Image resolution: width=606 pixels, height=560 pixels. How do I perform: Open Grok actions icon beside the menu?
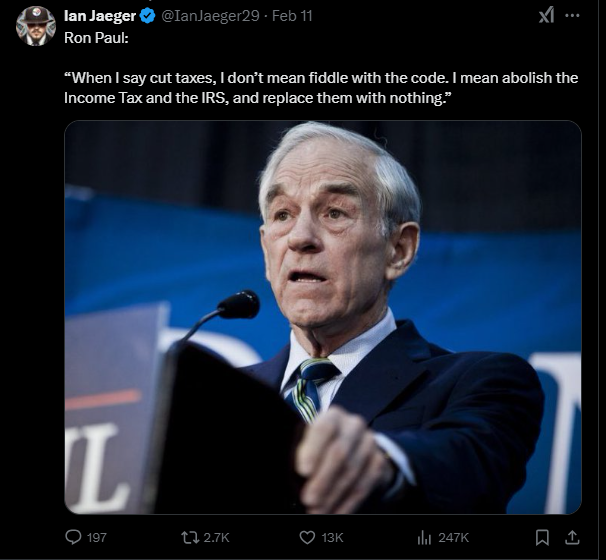point(546,16)
